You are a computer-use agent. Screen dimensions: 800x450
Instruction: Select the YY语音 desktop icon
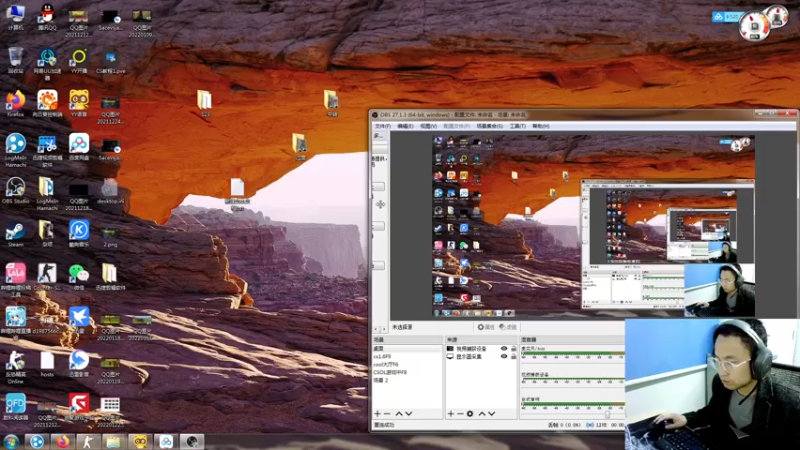79,104
